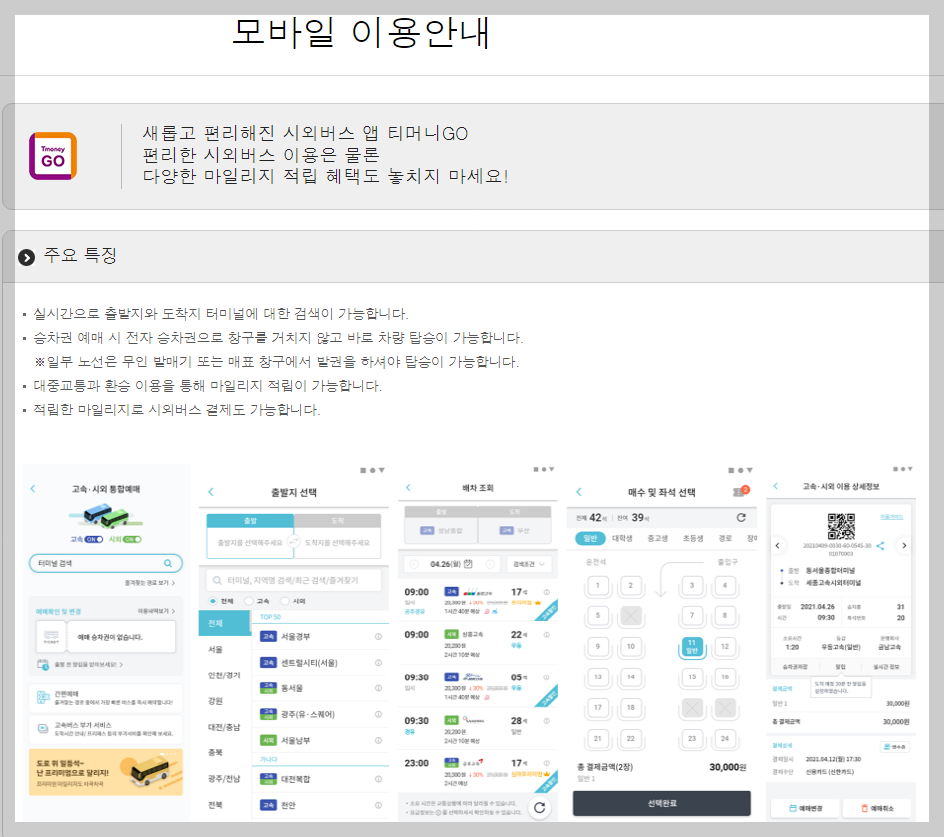Refresh seat availability next to 잔여 39석
This screenshot has width=944, height=837.
(741, 517)
